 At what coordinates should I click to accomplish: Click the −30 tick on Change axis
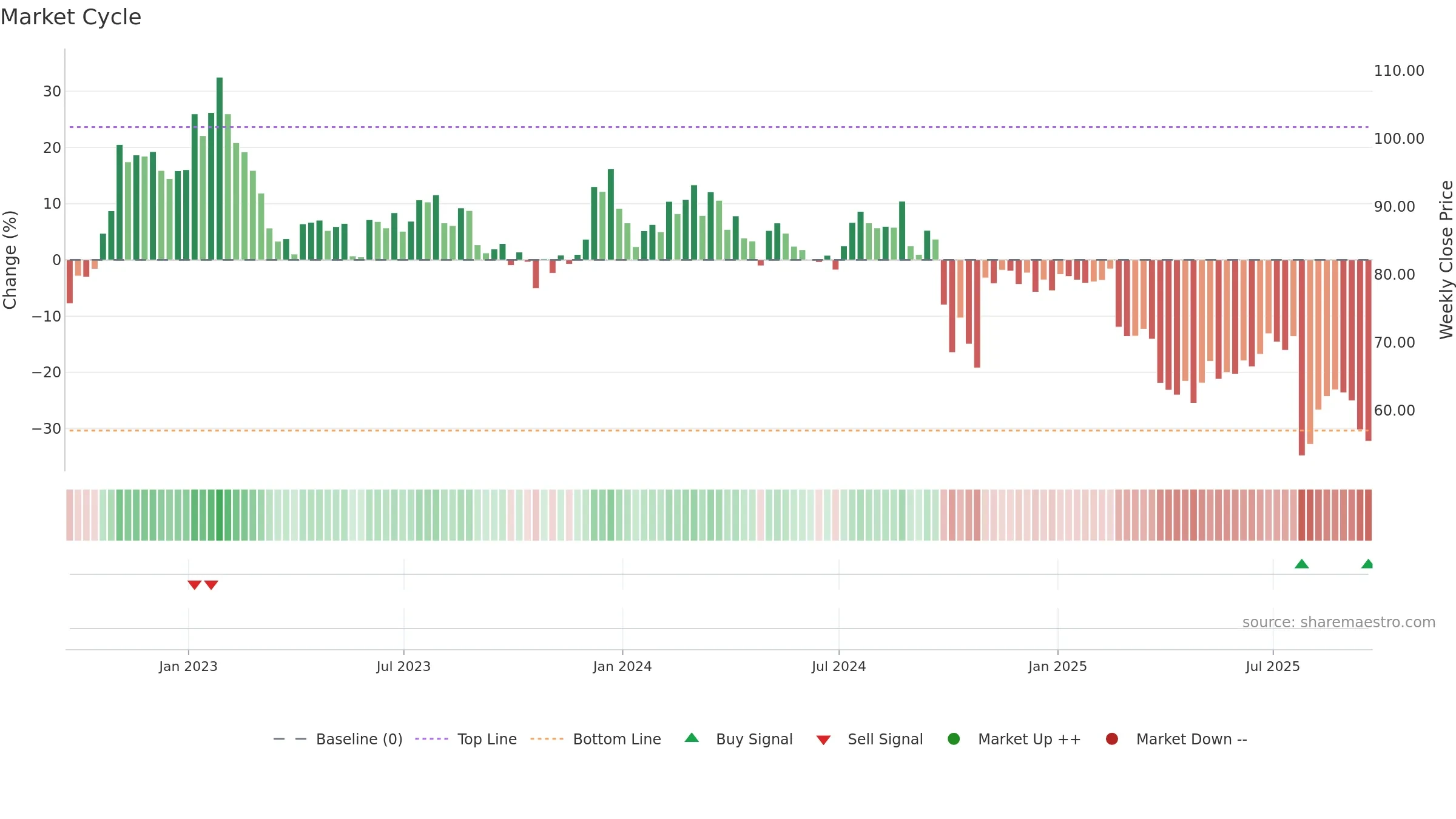coord(47,428)
